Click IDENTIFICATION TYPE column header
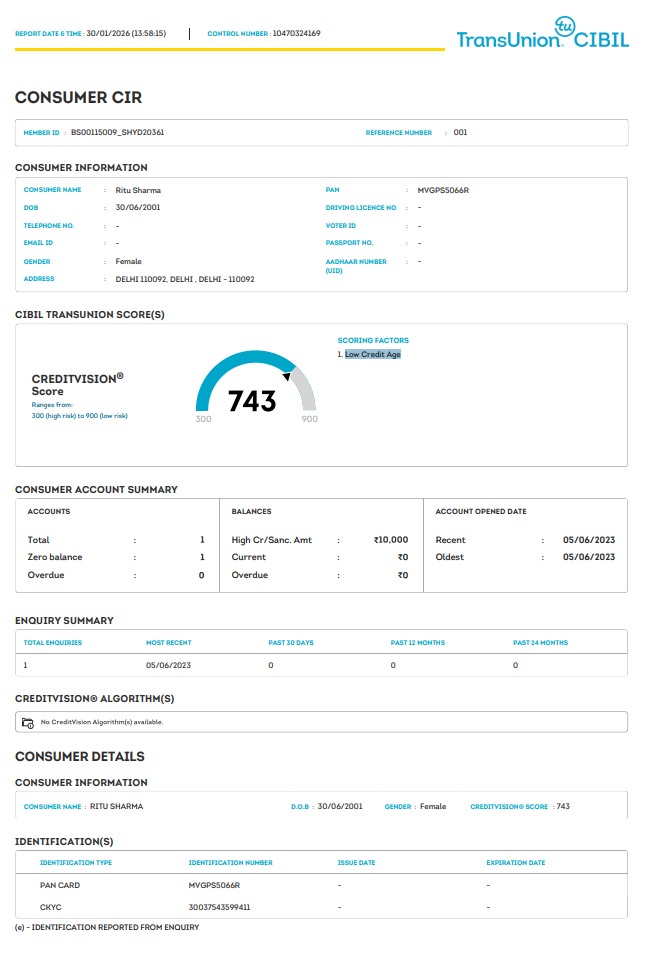This screenshot has height=976, width=647. 76,863
